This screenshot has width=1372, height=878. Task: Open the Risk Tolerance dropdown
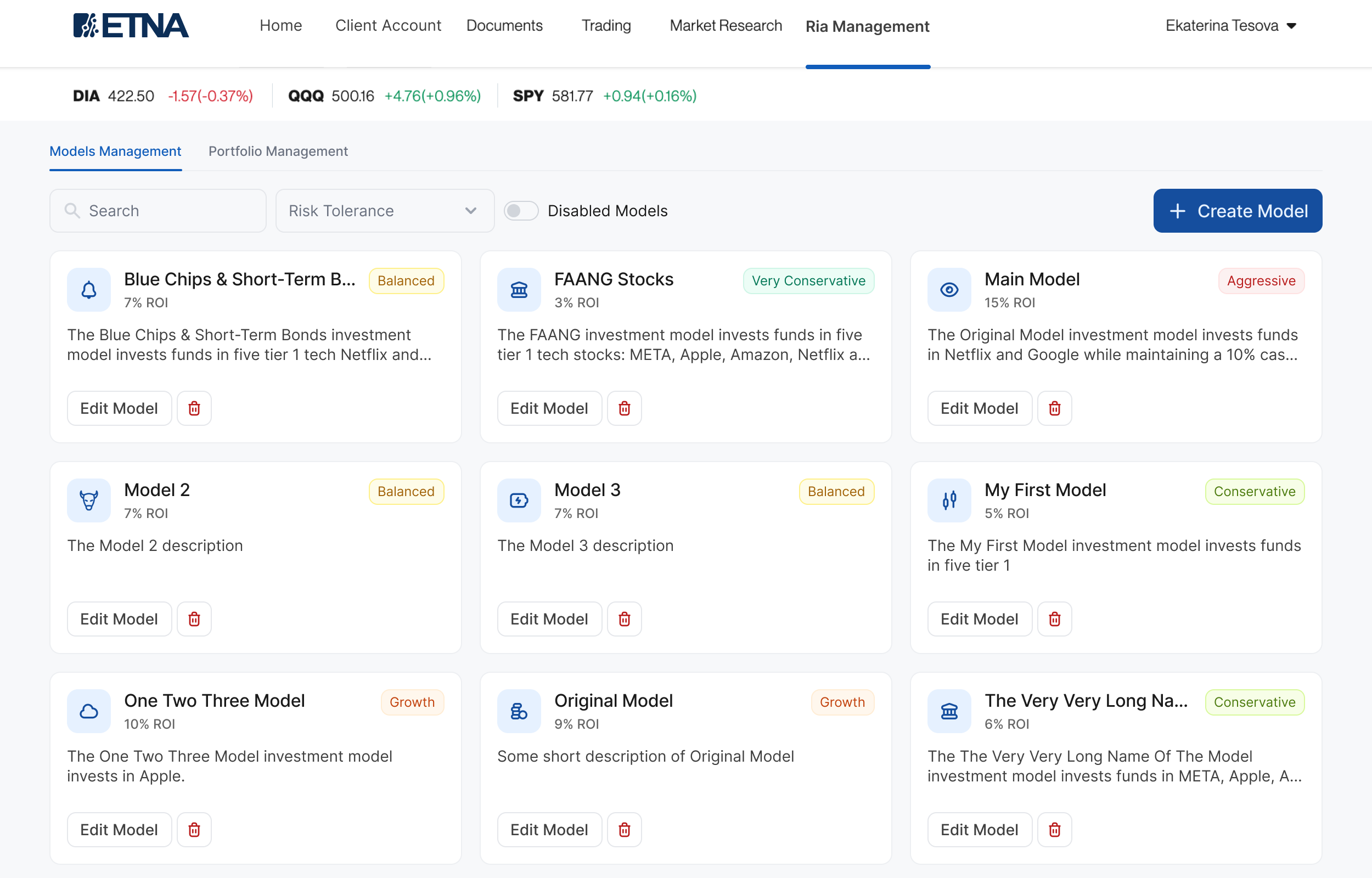(385, 211)
